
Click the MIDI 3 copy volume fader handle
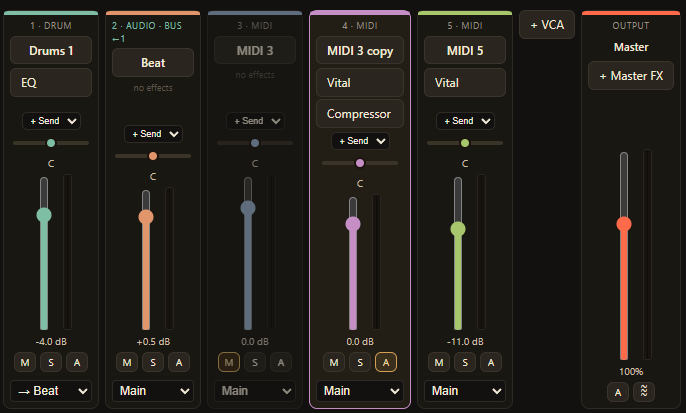pyautogui.click(x=353, y=224)
